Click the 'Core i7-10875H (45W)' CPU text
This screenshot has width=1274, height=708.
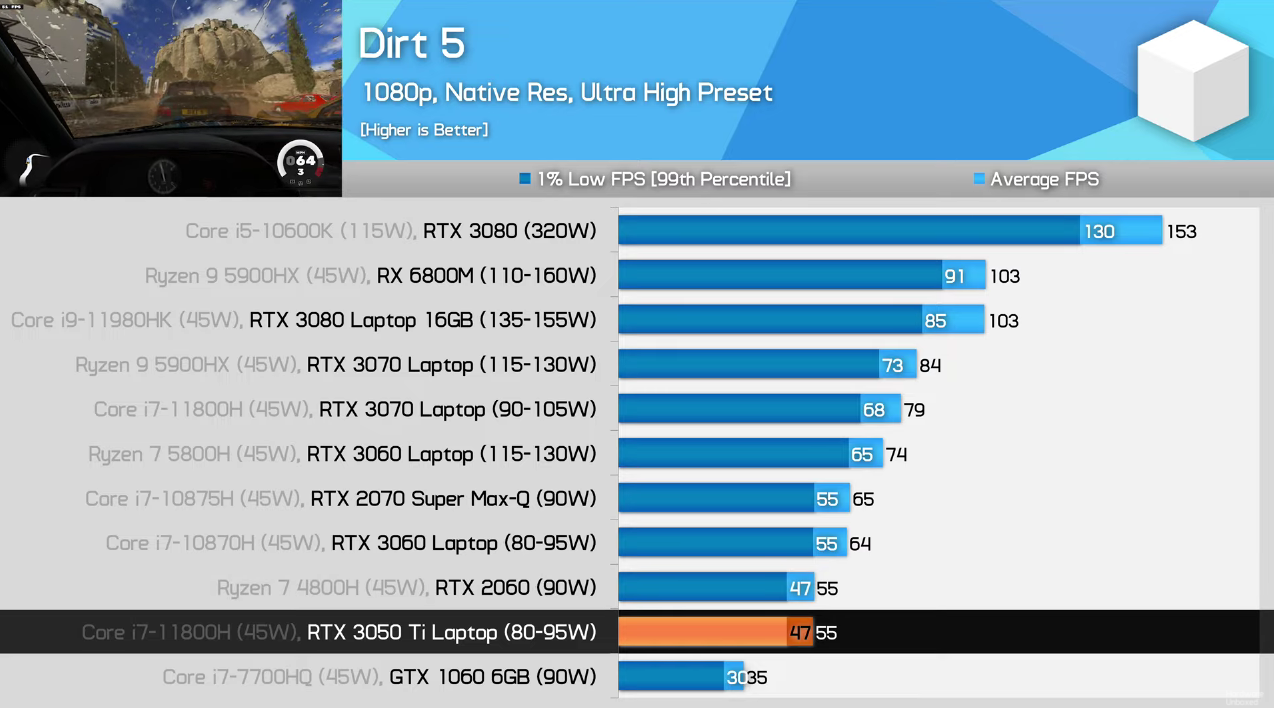click(195, 498)
